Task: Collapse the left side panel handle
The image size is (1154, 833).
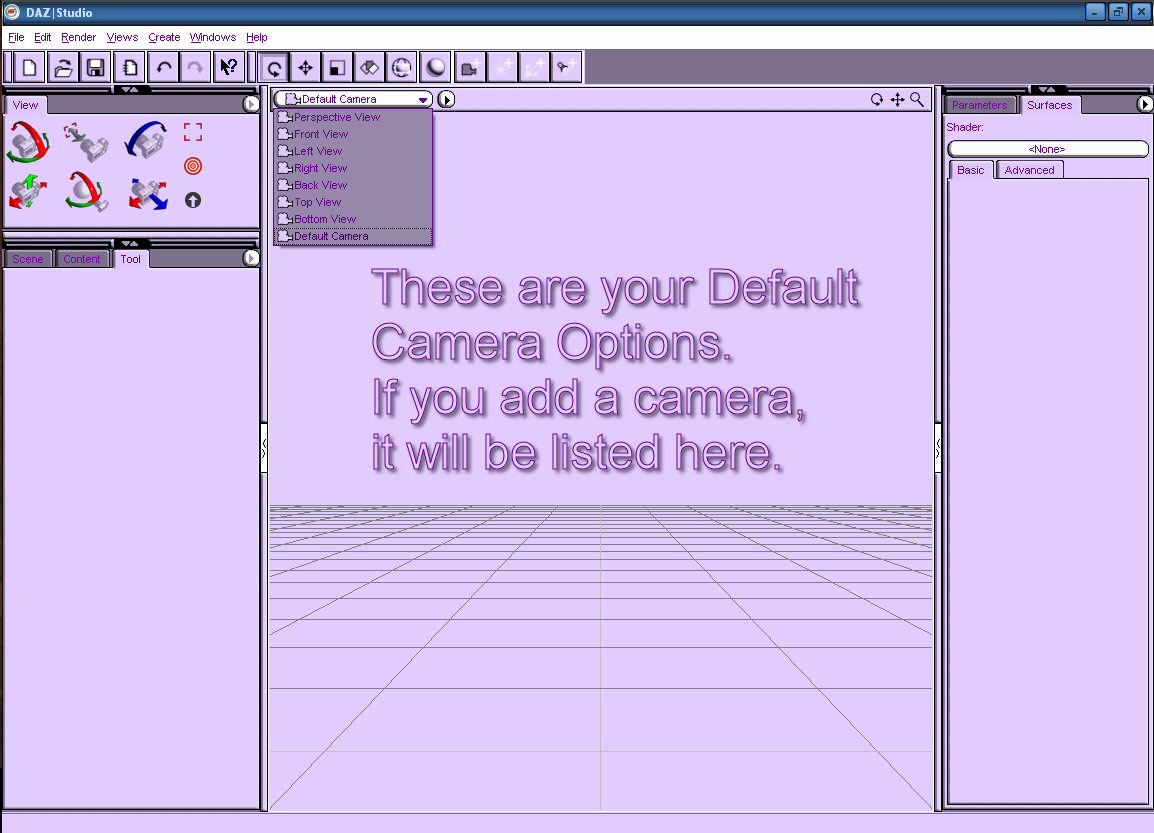Action: pos(263,447)
